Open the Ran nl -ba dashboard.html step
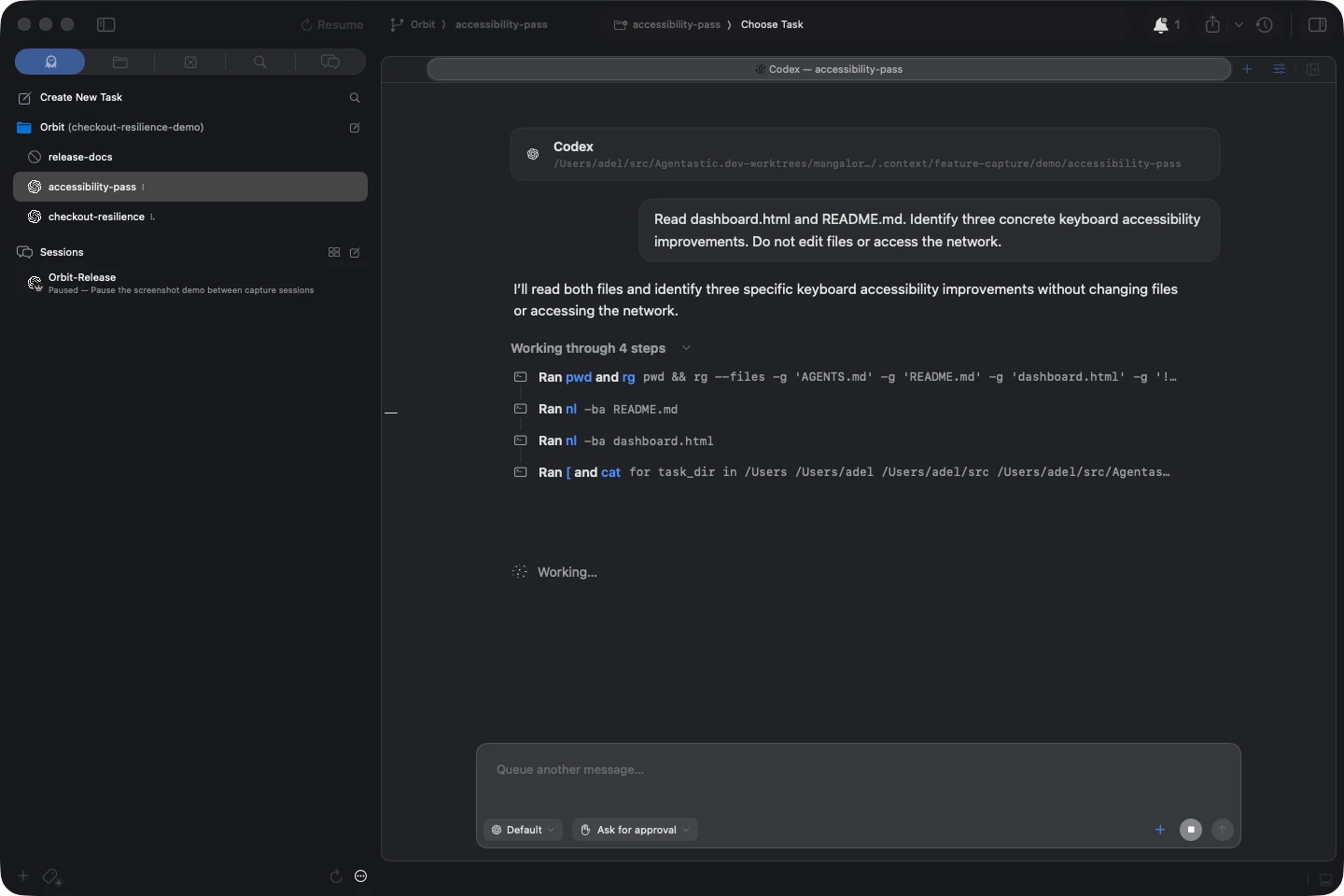 tap(614, 441)
